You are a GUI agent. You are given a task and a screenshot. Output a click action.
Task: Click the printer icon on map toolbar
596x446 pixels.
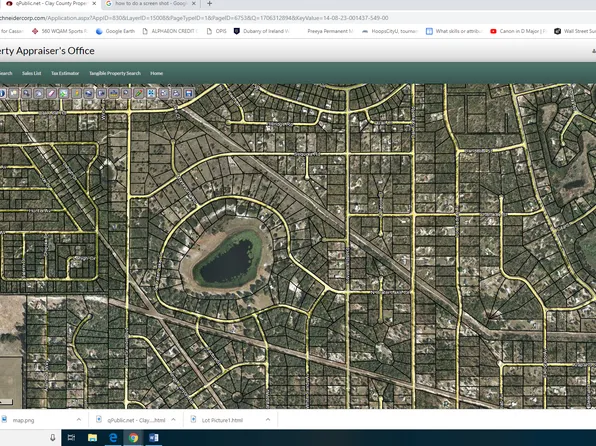pos(176,93)
